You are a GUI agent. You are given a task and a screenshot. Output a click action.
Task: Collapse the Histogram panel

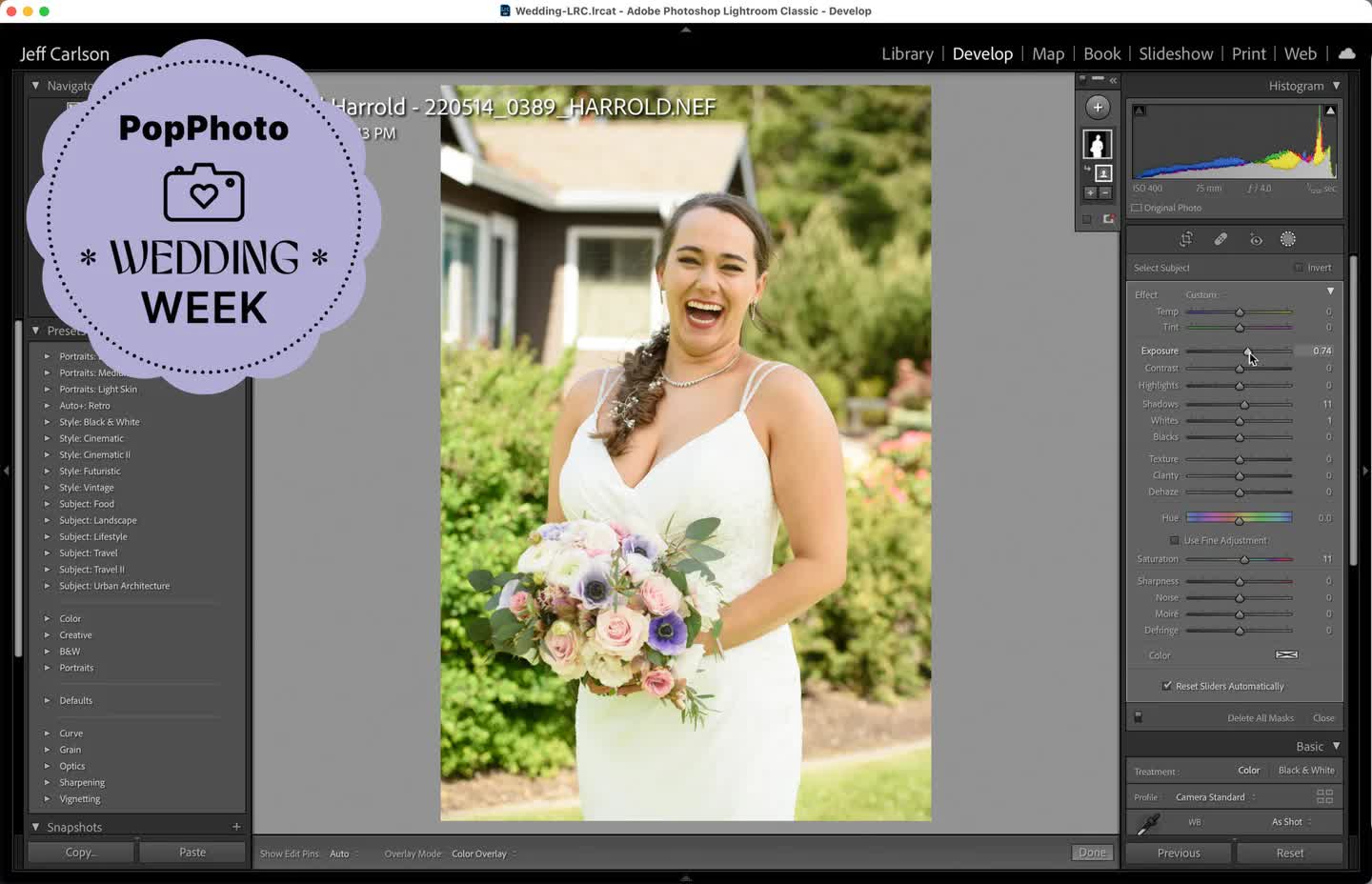point(1336,86)
